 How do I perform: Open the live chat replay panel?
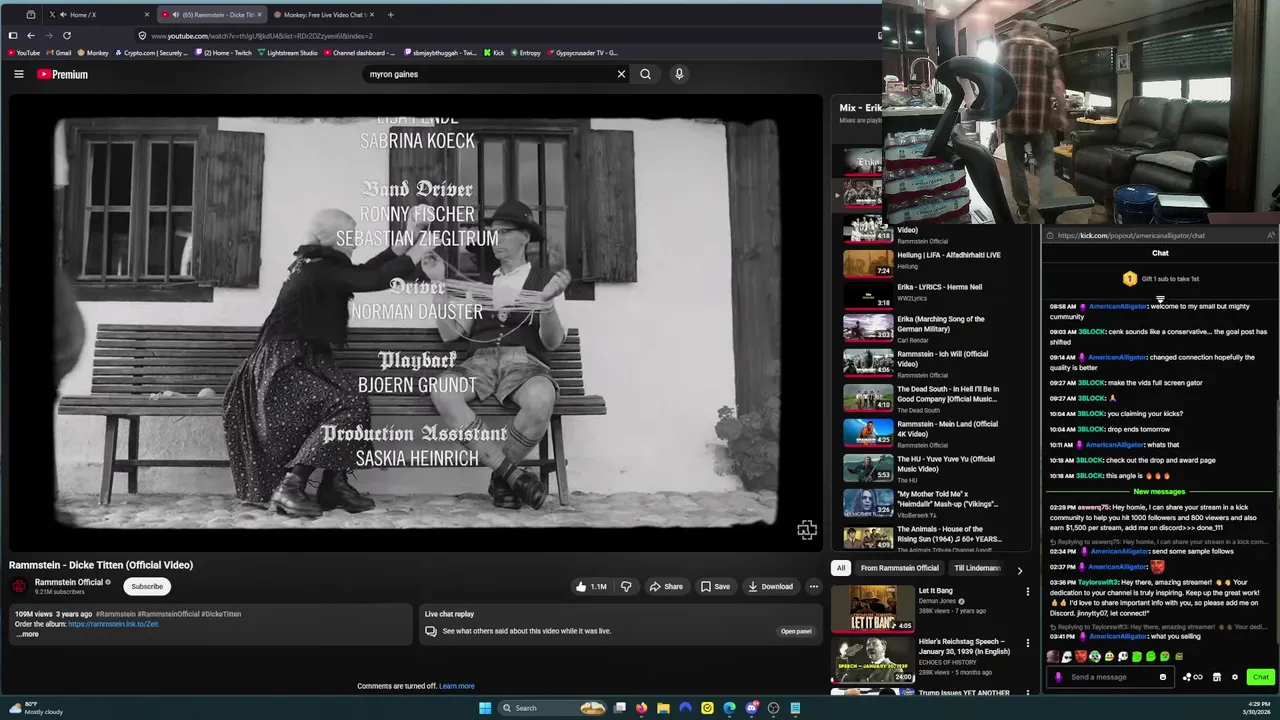point(796,631)
